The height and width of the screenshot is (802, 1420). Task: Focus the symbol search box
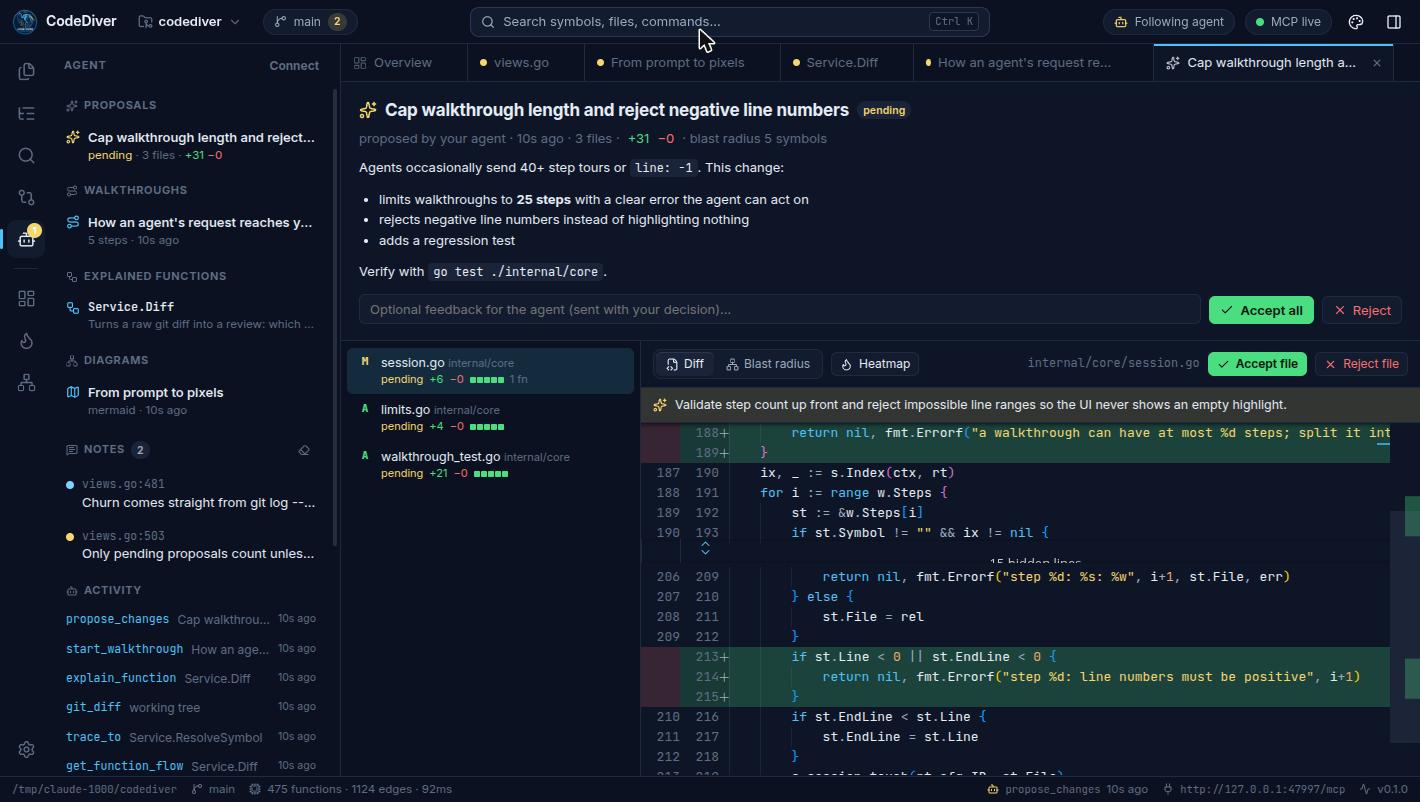click(x=730, y=21)
